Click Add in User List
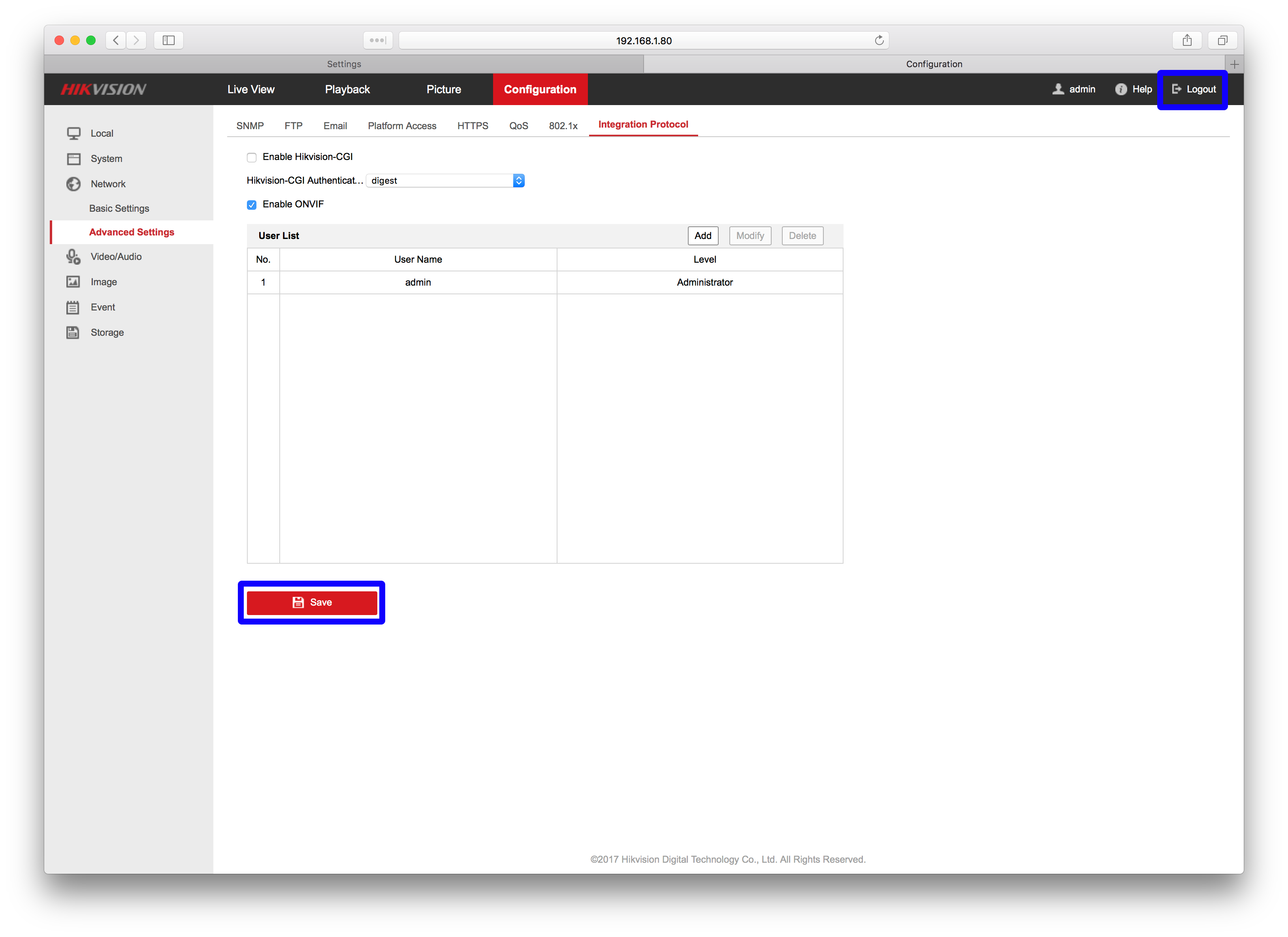This screenshot has height=937, width=1288. (702, 236)
